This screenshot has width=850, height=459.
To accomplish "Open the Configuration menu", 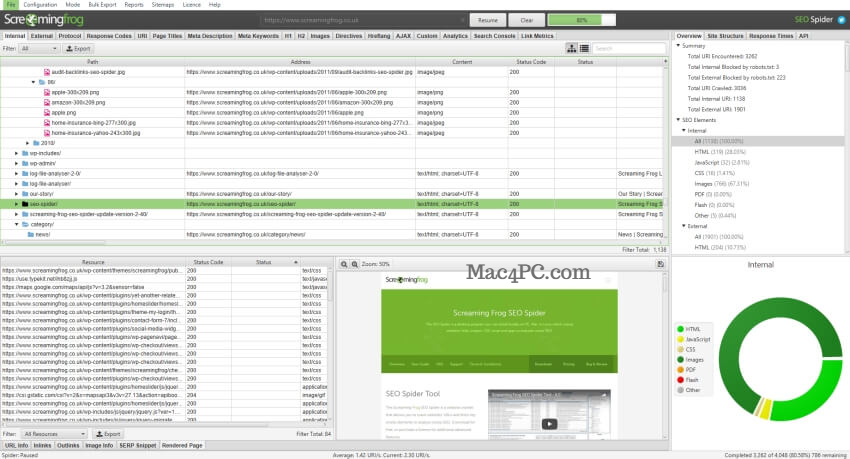I will (40, 4).
